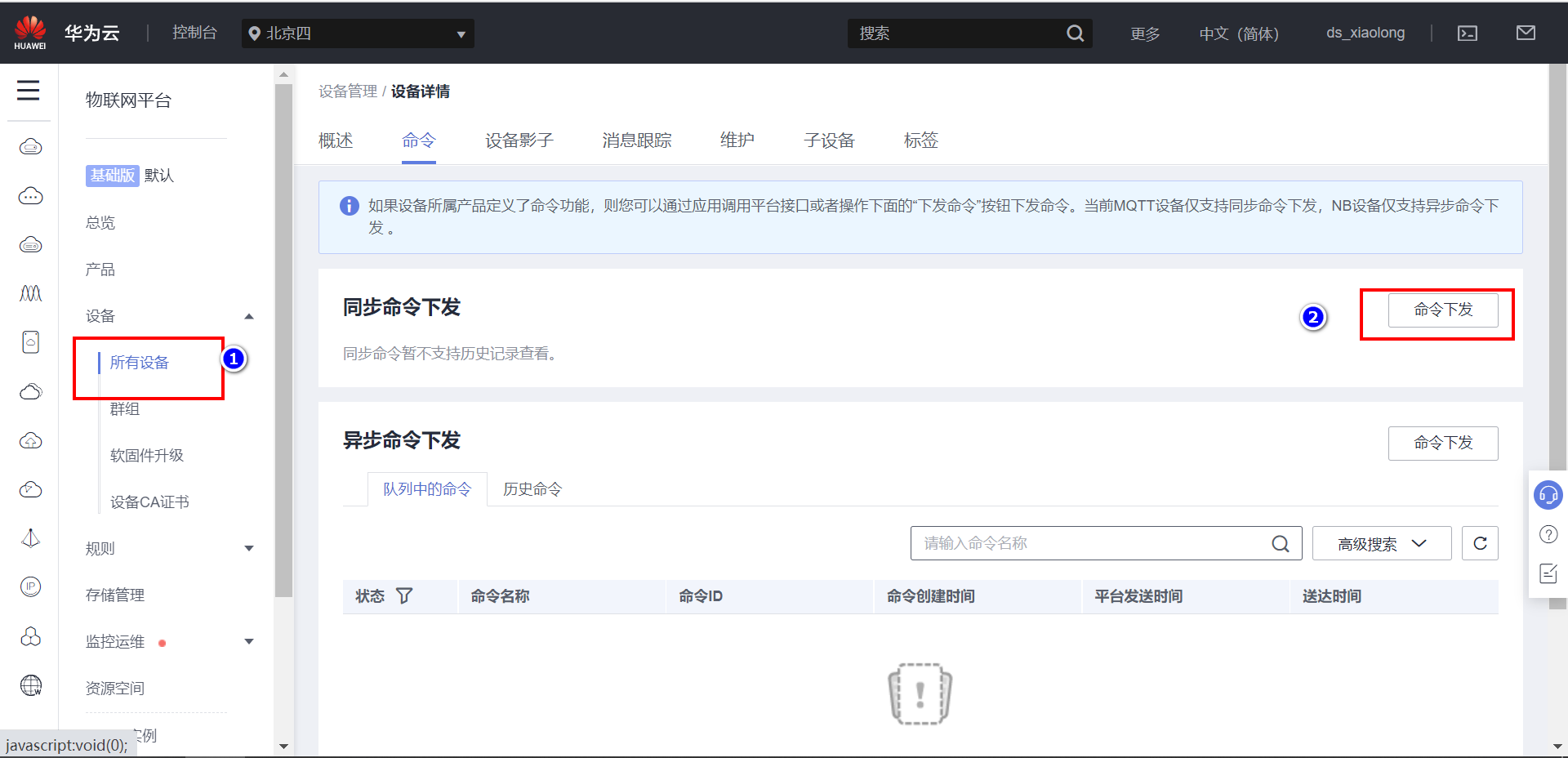Click 命令下发 in the 异步命令下发 section
The image size is (1568, 758).
[1443, 444]
